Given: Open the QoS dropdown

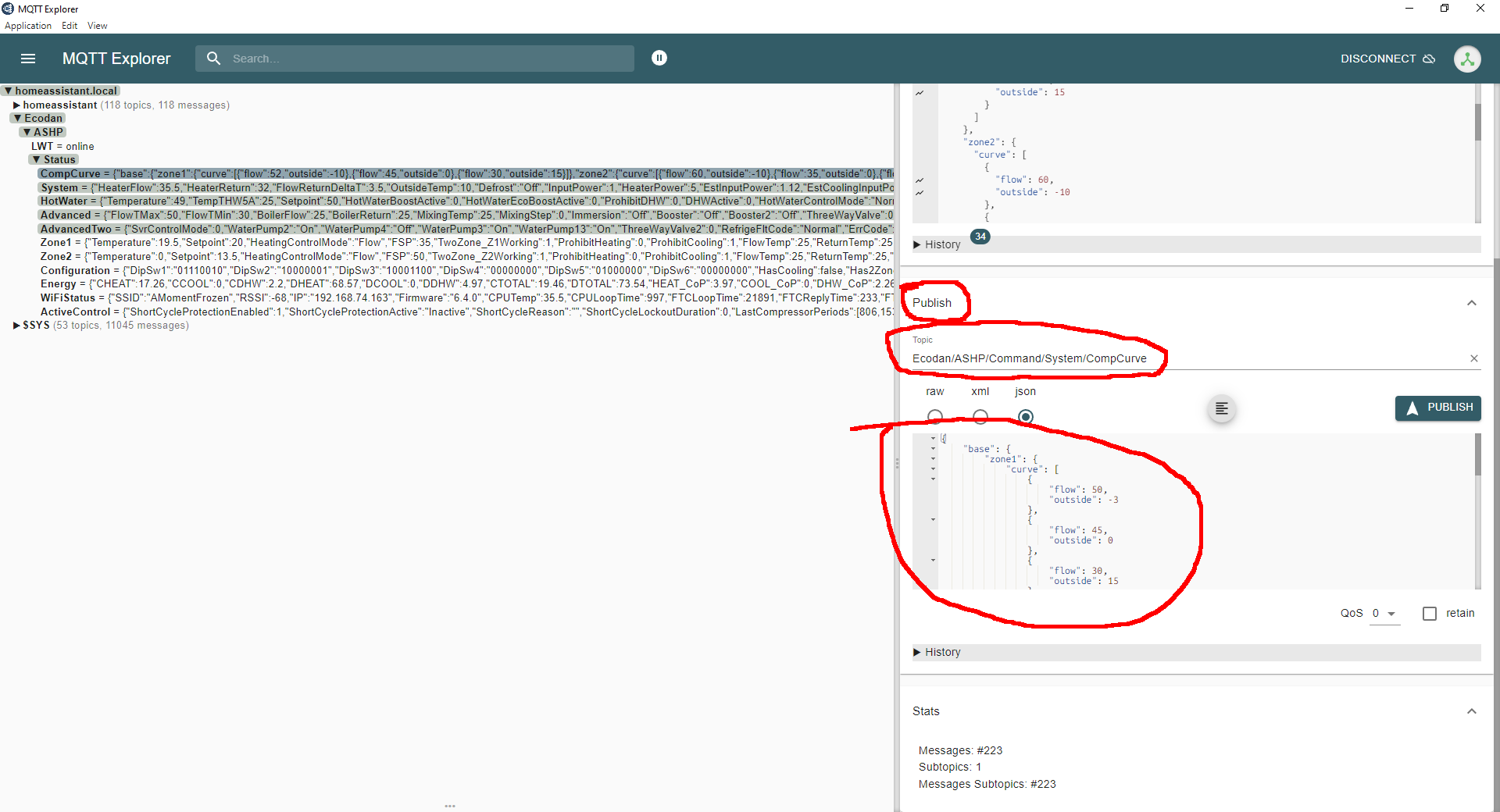Looking at the screenshot, I should 1384,614.
